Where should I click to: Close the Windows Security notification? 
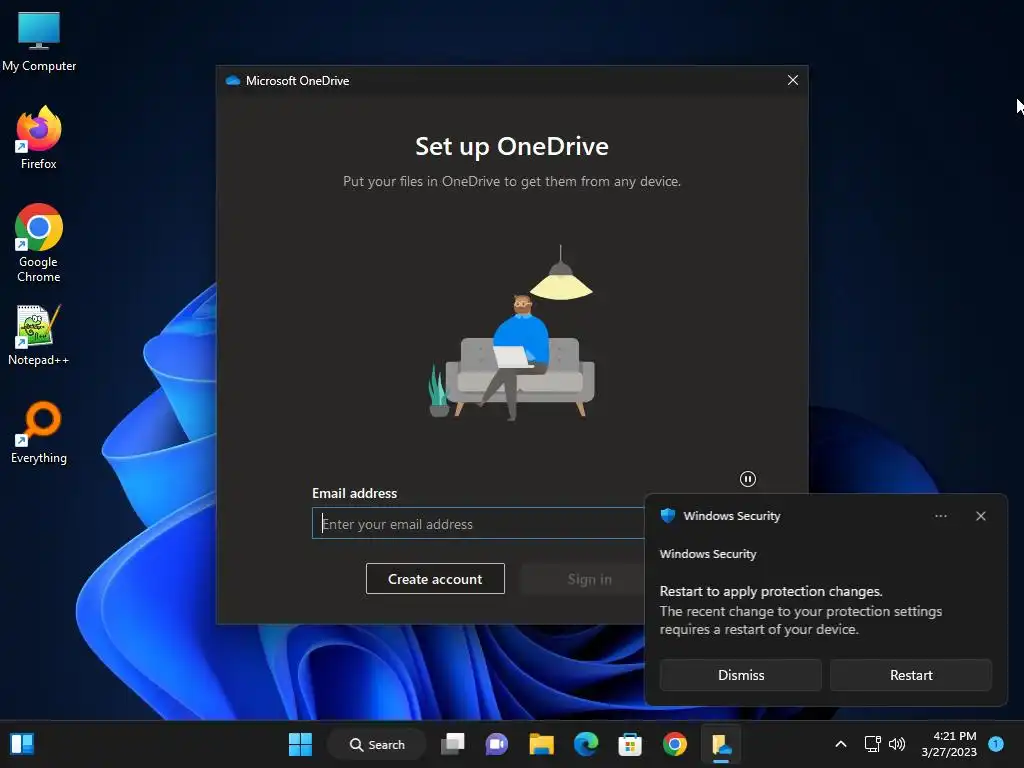(980, 516)
